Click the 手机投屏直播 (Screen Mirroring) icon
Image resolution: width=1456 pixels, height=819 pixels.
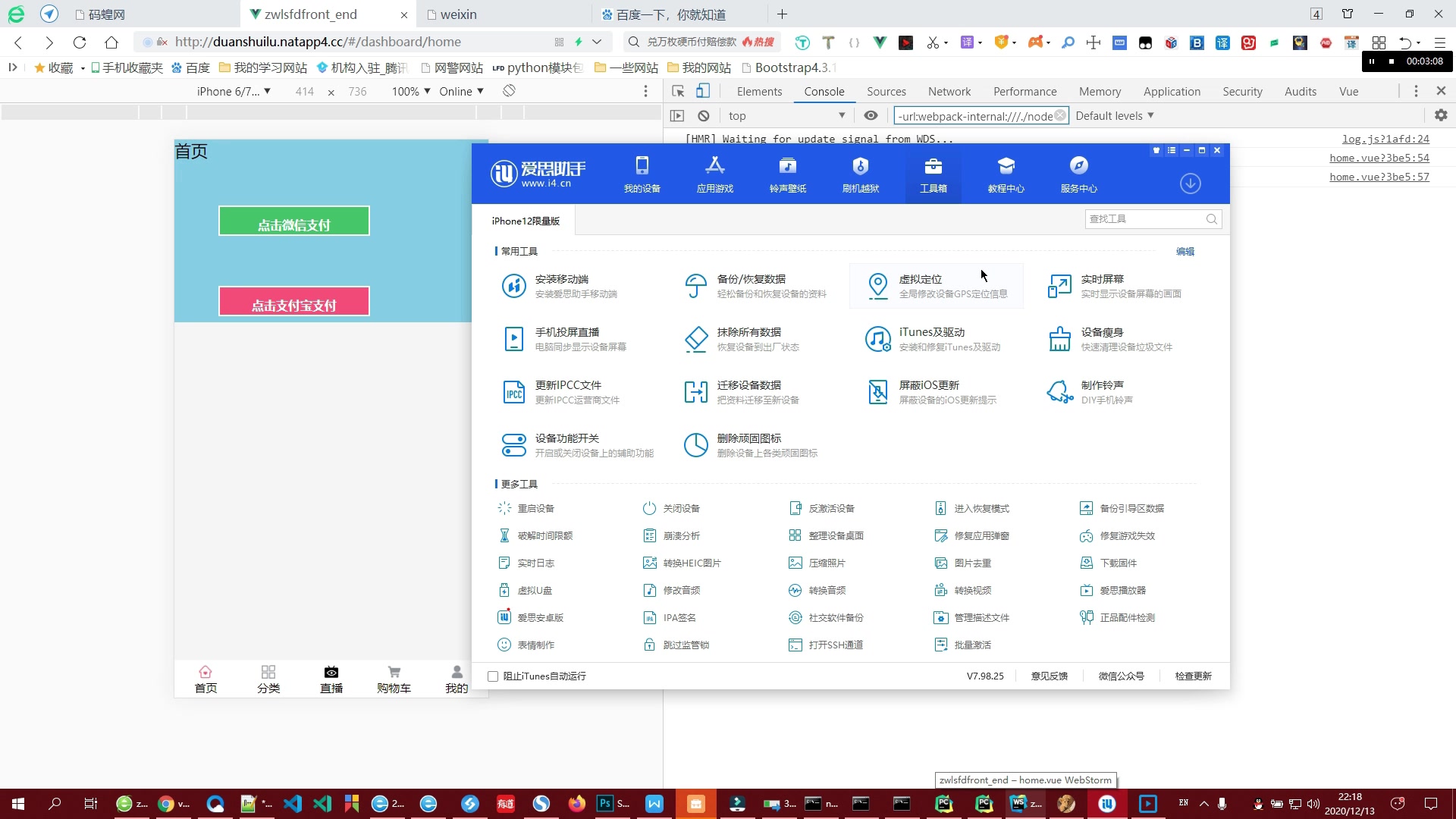(x=514, y=338)
